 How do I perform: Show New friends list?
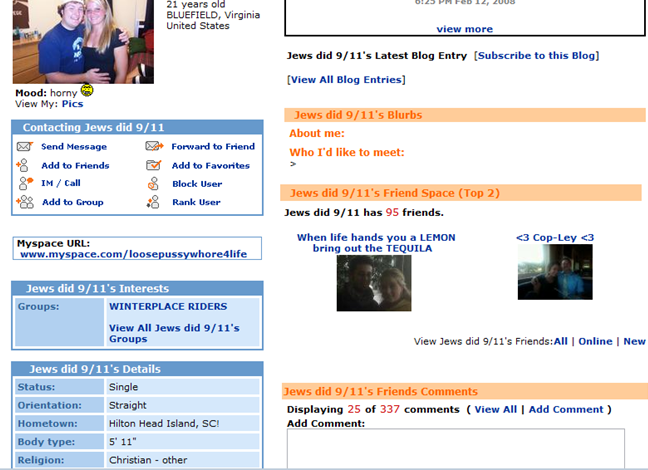pyautogui.click(x=634, y=341)
